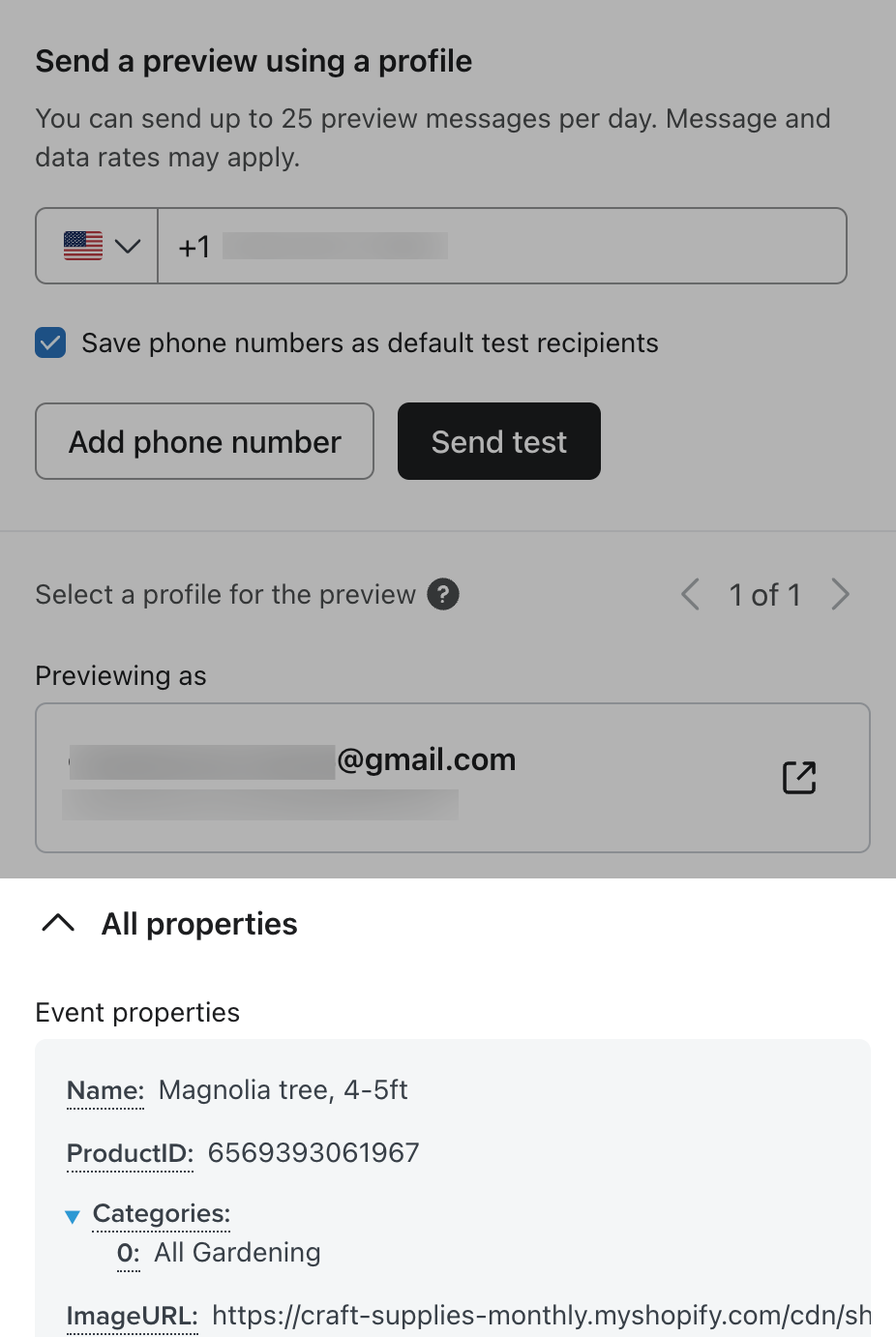Collapse the Categories tree triangle
Image resolution: width=896 pixels, height=1337 pixels.
(73, 1216)
